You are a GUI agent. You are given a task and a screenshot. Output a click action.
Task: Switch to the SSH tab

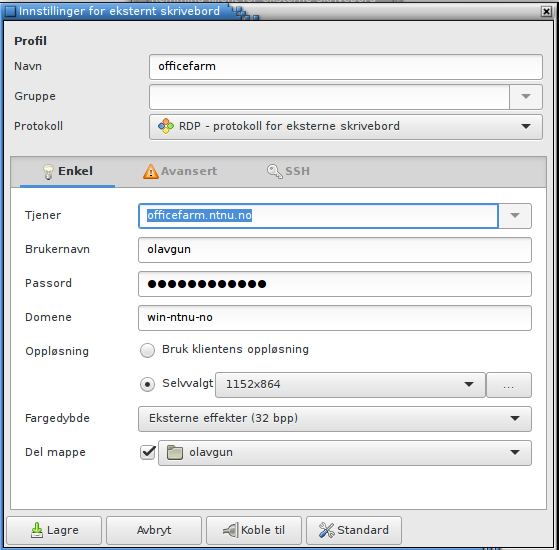(288, 171)
